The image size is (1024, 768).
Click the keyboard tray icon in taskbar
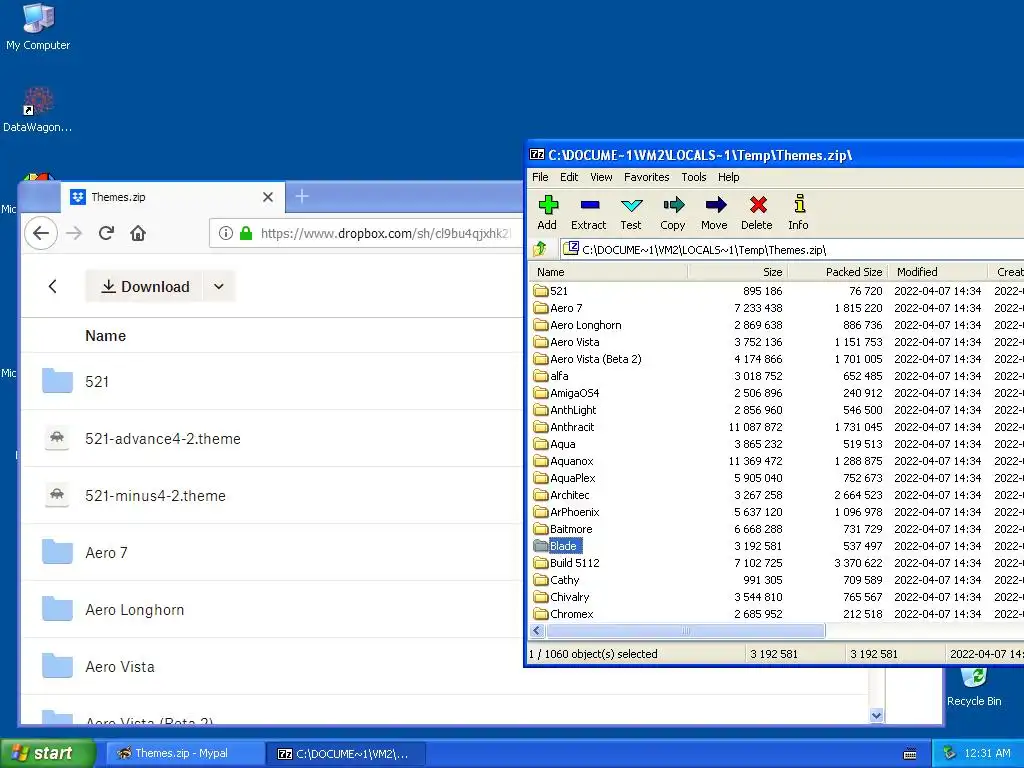click(909, 754)
